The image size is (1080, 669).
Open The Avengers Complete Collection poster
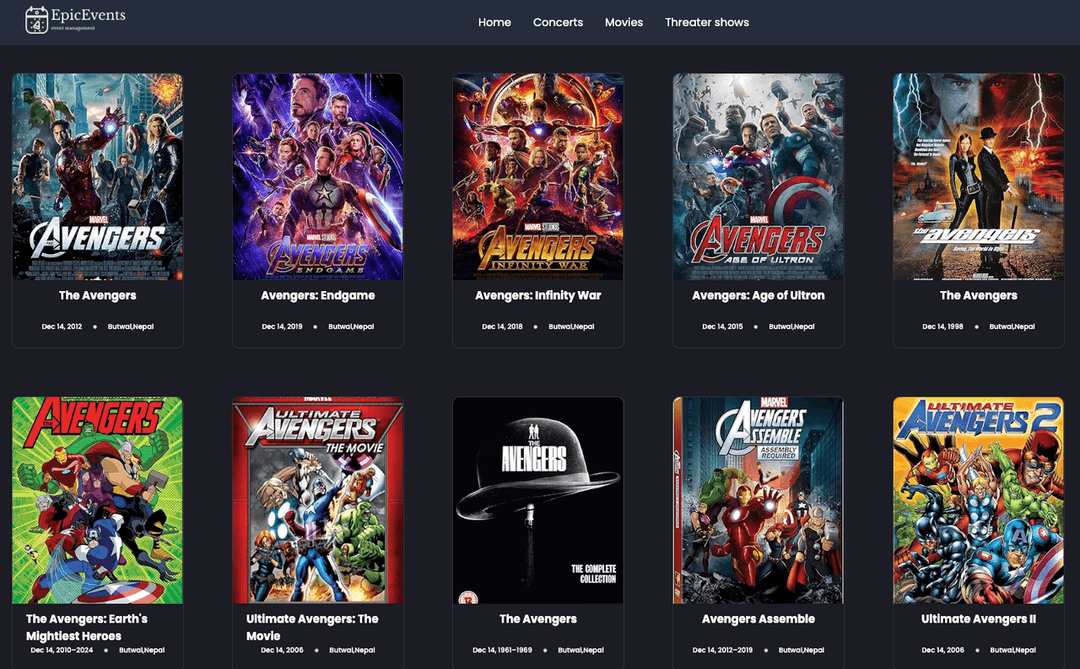coord(538,499)
